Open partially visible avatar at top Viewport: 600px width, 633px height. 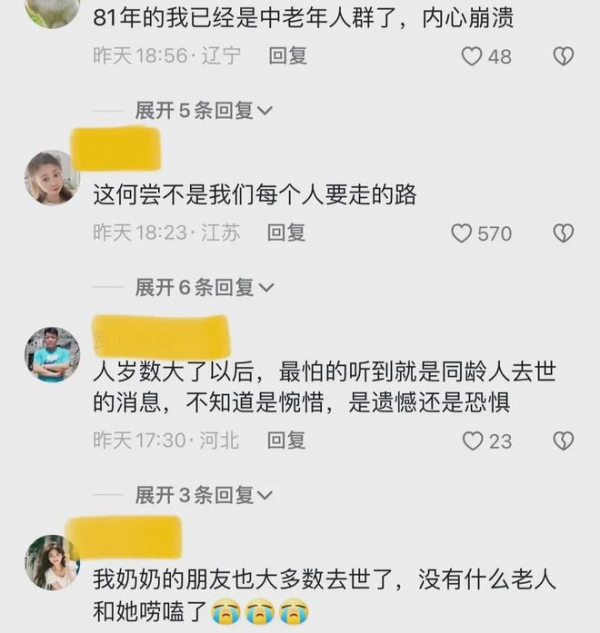[52, 14]
